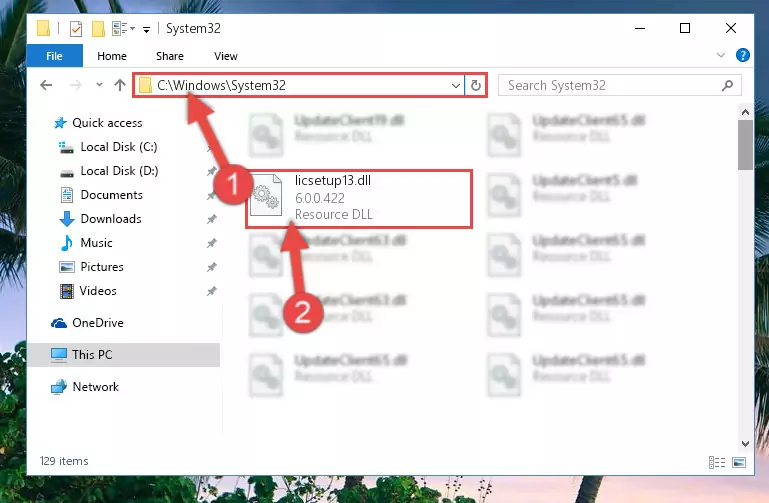Click the Pictures icon in sidebar
Screen dimensions: 769x503
click(x=67, y=267)
